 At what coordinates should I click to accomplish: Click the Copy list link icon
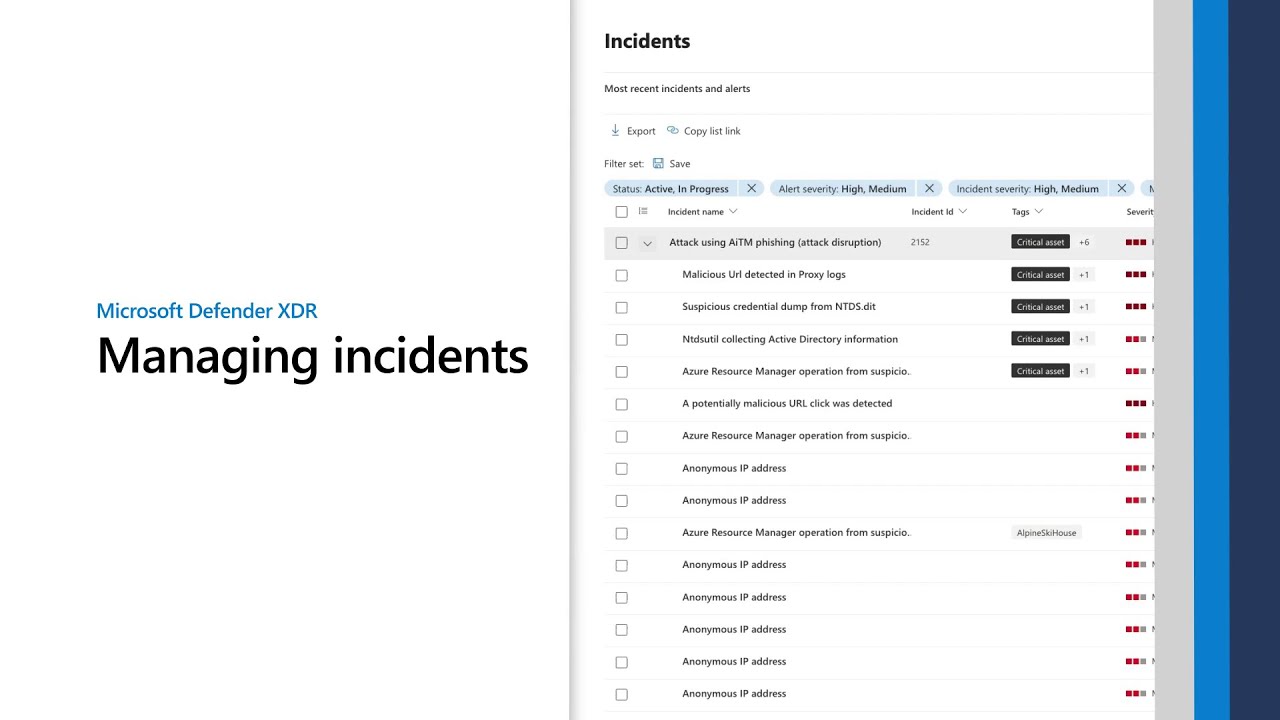[x=673, y=131]
